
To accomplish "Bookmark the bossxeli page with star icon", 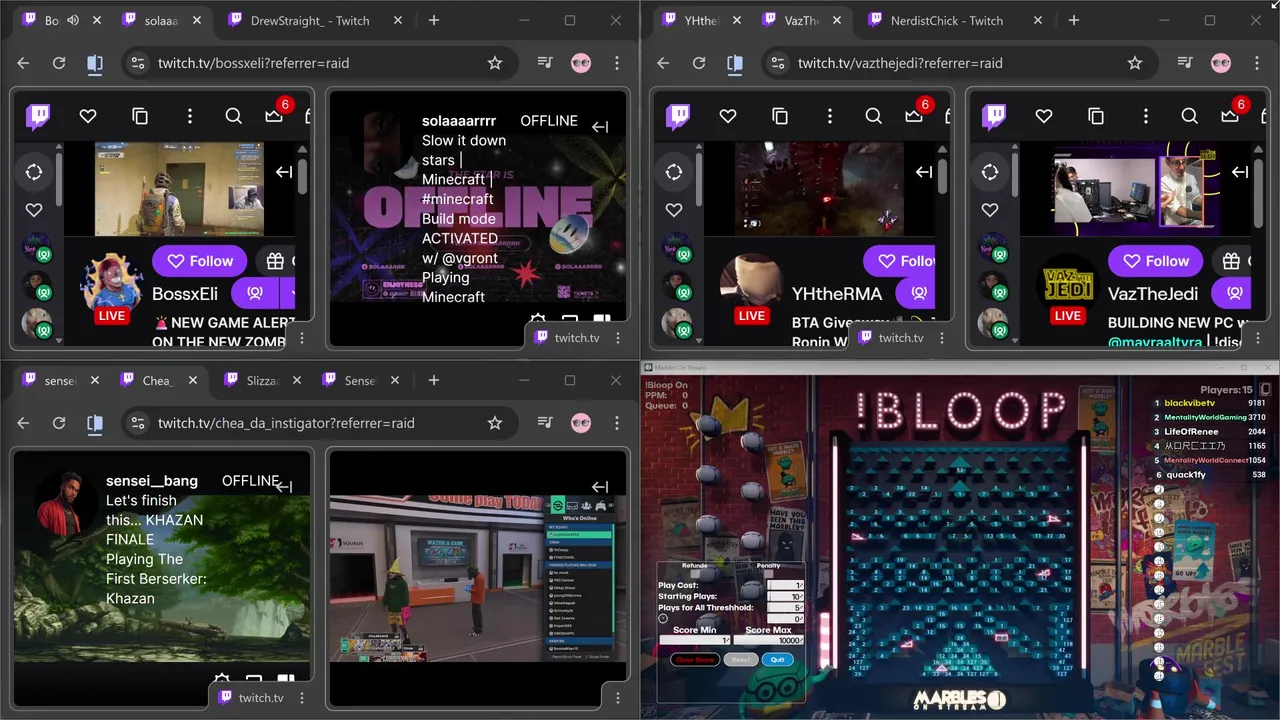I will coord(495,63).
